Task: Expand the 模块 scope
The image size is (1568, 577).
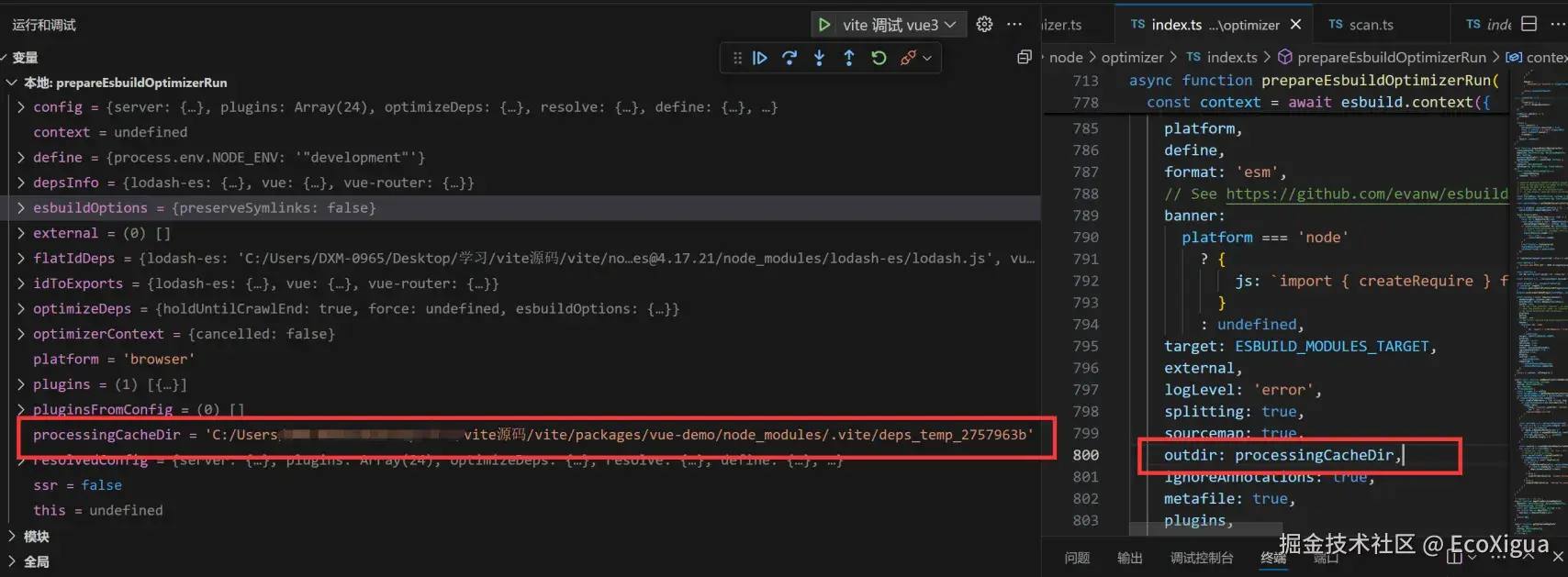Action: (x=11, y=536)
